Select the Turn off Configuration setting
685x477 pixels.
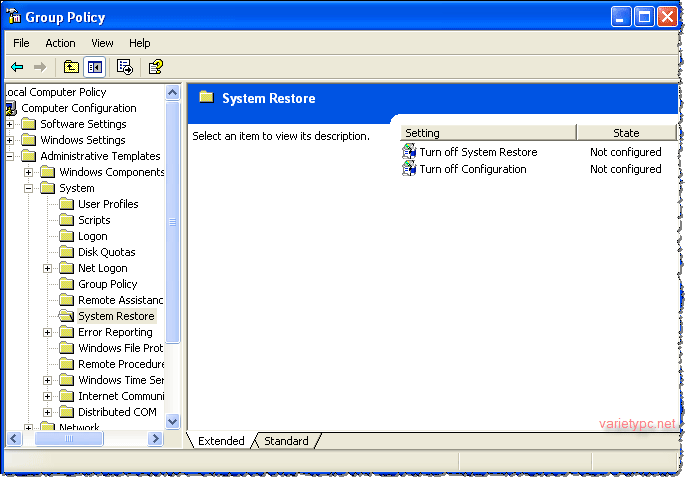[473, 169]
